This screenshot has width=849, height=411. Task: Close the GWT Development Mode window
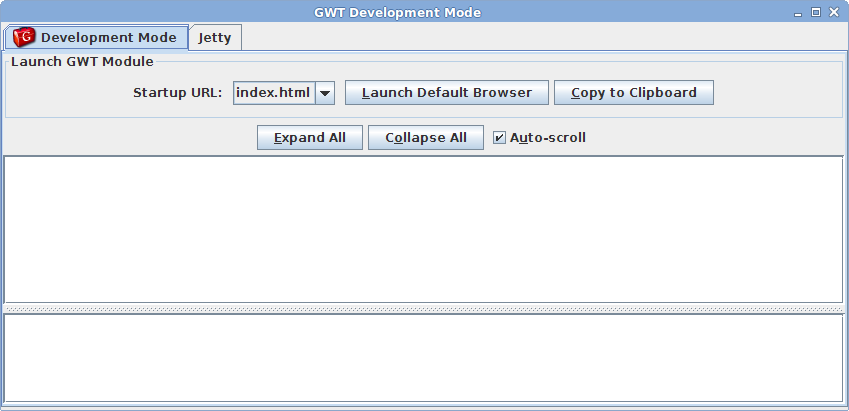pos(834,12)
